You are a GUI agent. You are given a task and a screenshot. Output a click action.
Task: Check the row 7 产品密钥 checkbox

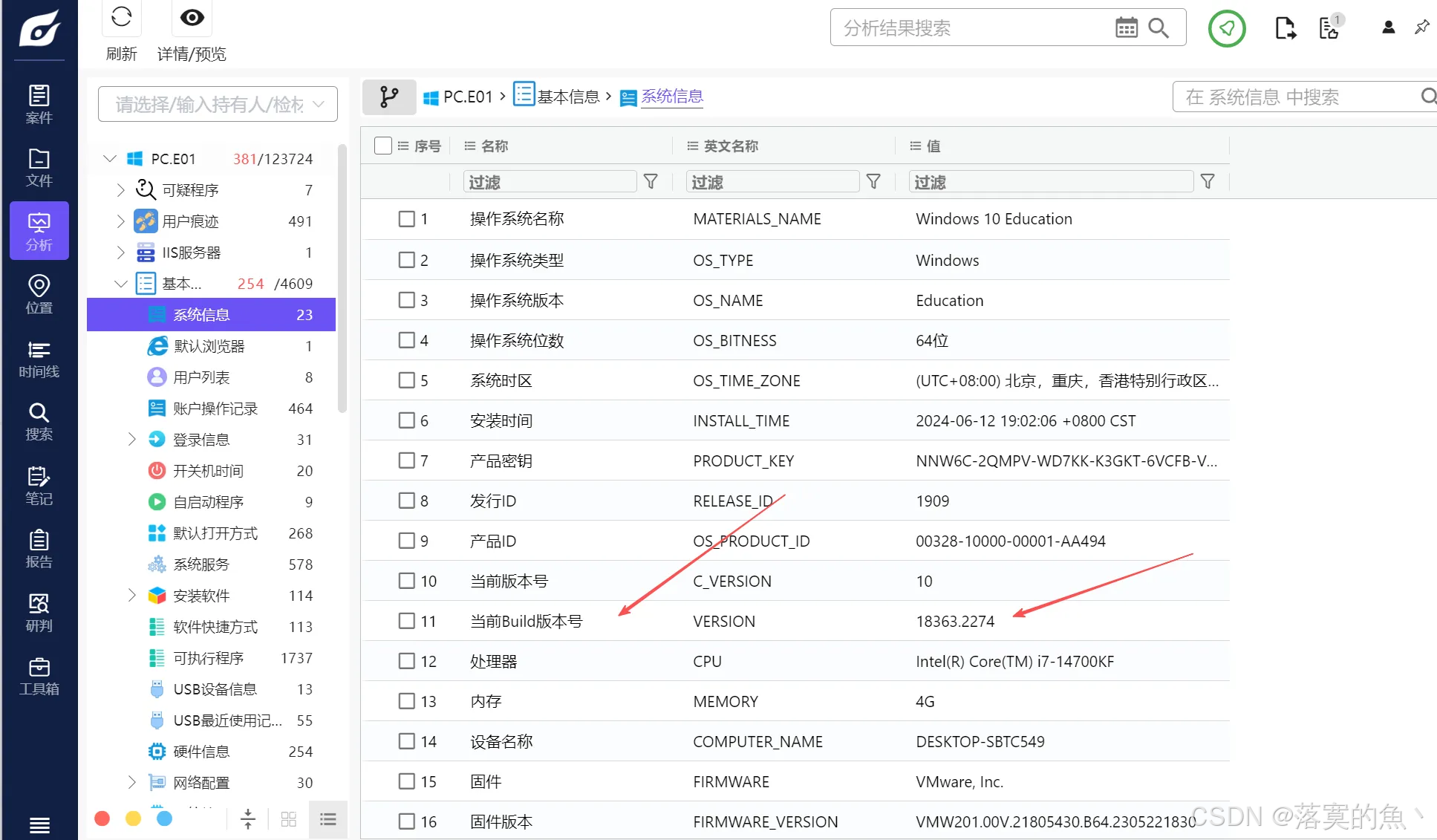pyautogui.click(x=407, y=460)
